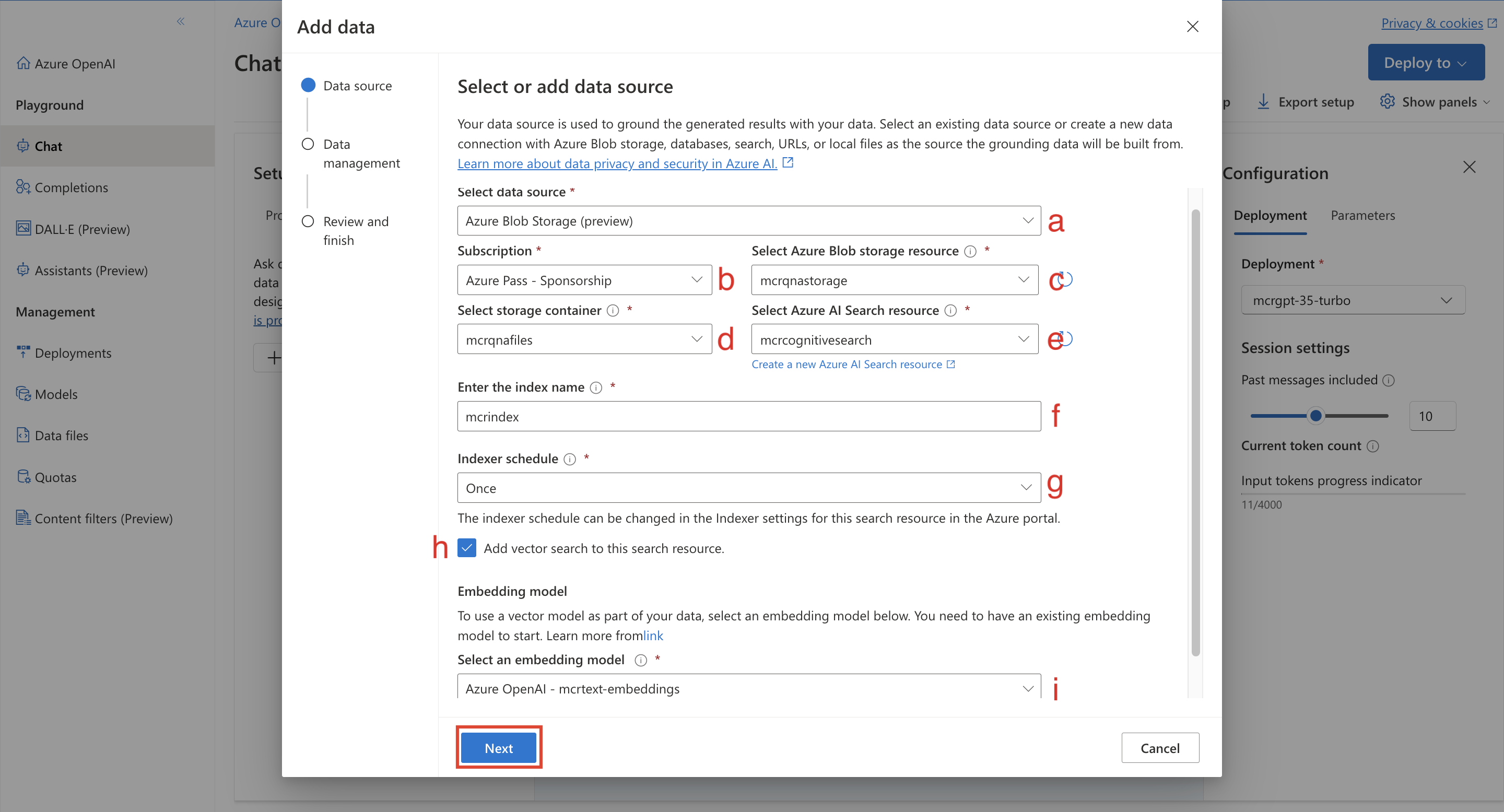This screenshot has width=1504, height=812.
Task: Select the Data management step
Action: (x=351, y=154)
